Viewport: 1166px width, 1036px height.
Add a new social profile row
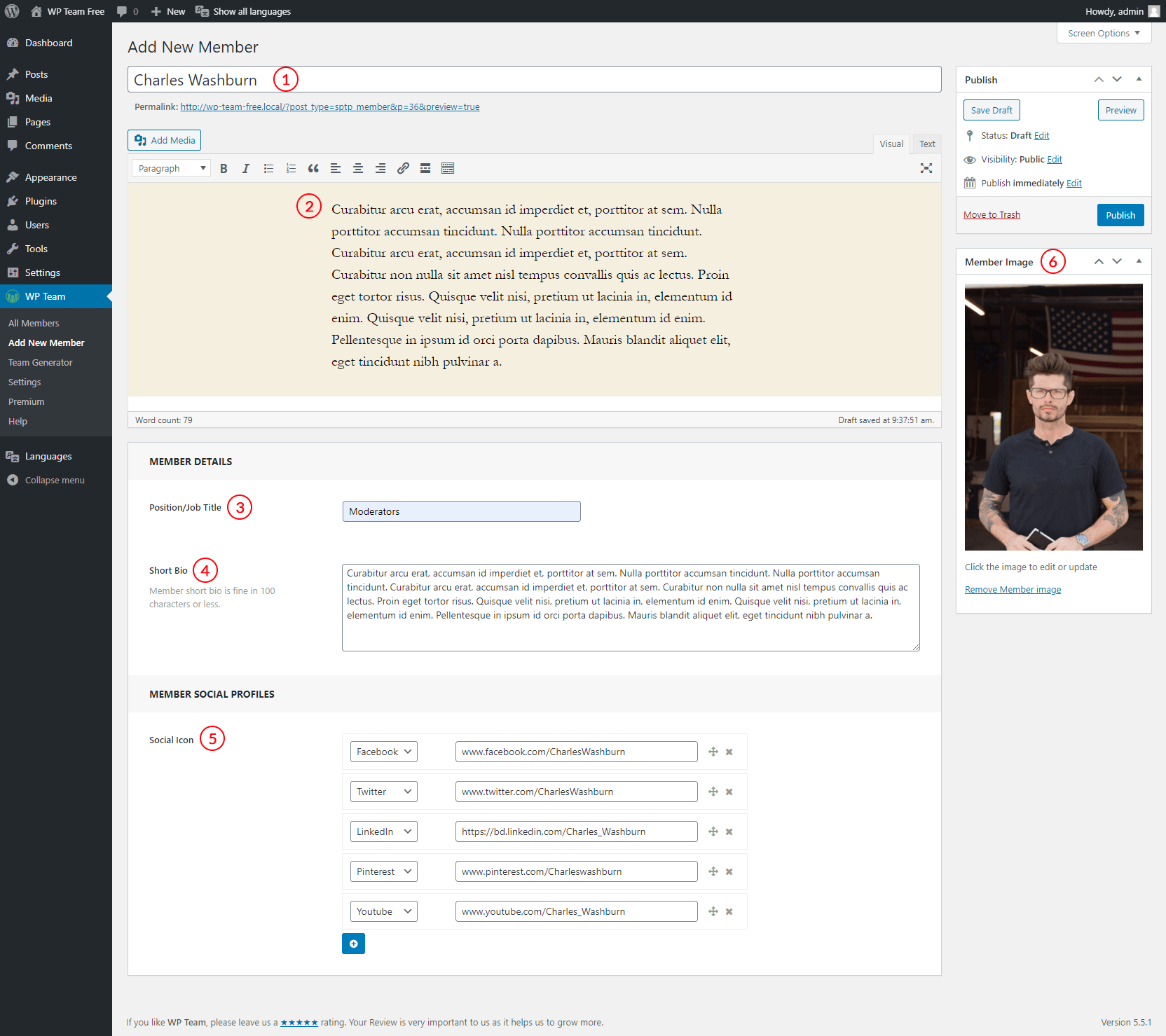[353, 944]
